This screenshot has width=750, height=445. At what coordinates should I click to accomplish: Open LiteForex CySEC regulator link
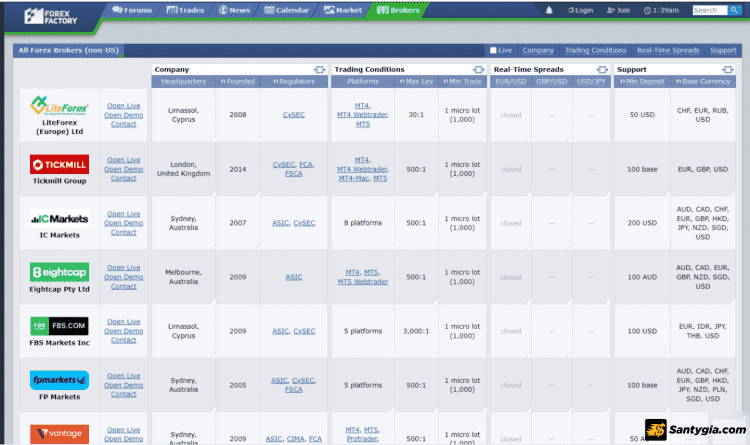pyautogui.click(x=294, y=115)
